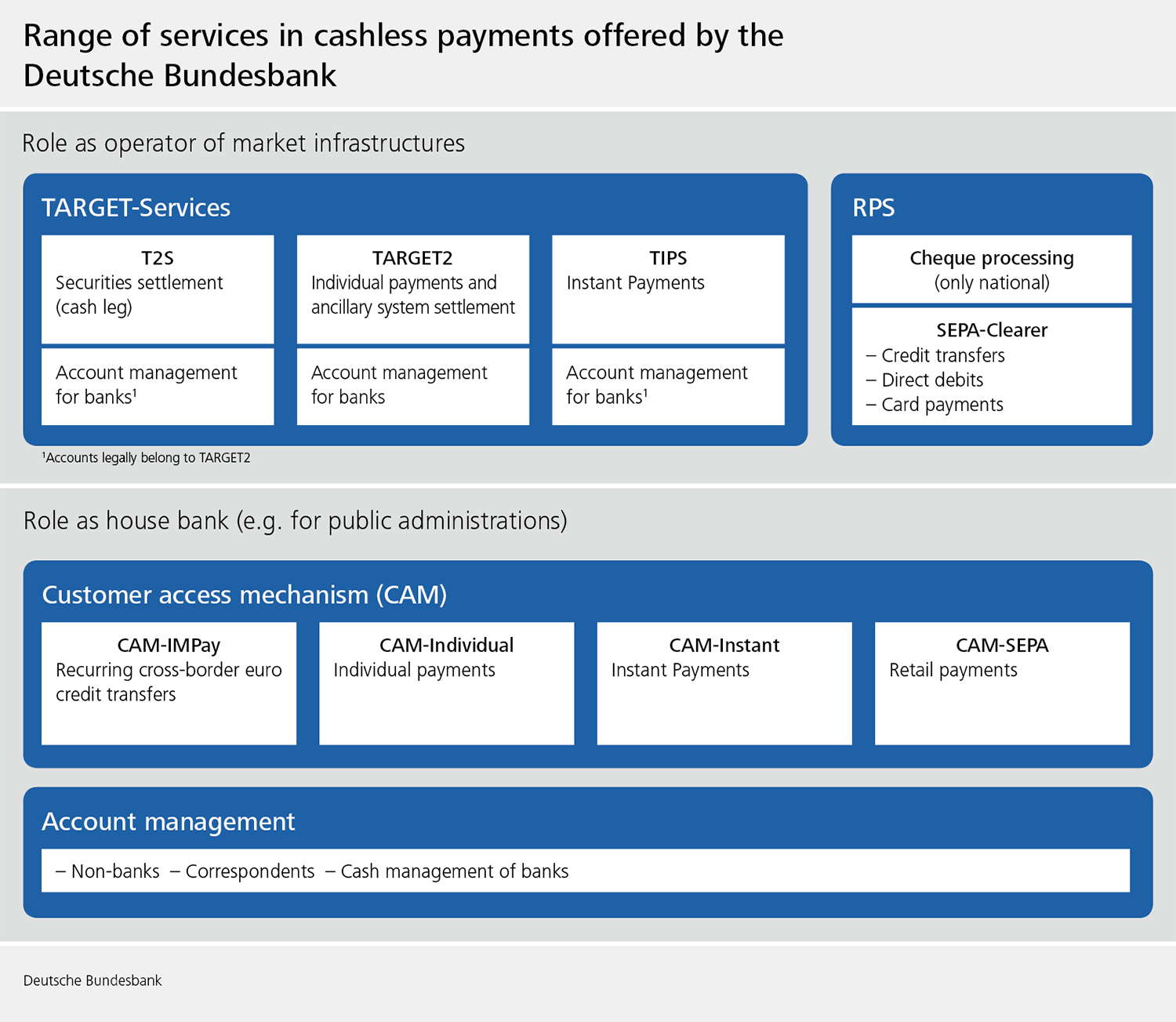Viewport: 1176px width, 1022px height.
Task: Click the Deutsche Bundesbank attribution text
Action: [92, 980]
